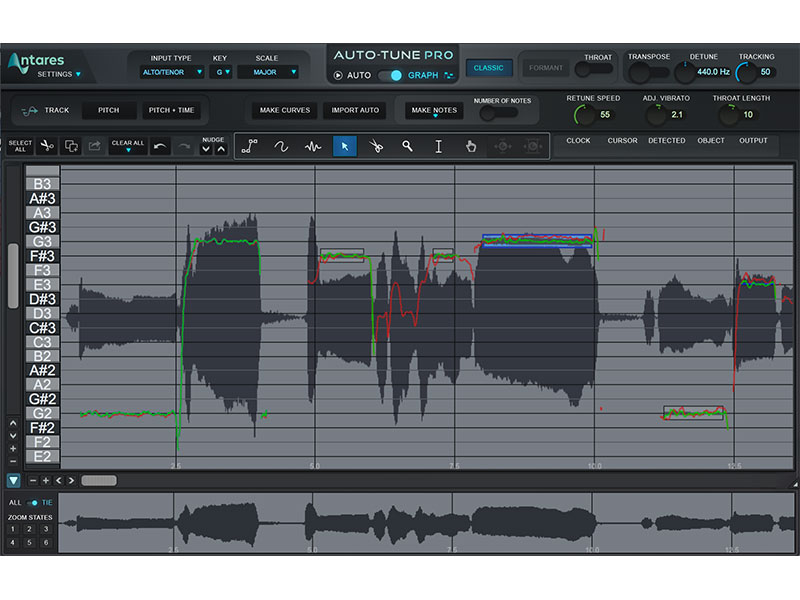The height and width of the screenshot is (600, 800).
Task: Select the Arrow pointer tool
Action: [344, 146]
